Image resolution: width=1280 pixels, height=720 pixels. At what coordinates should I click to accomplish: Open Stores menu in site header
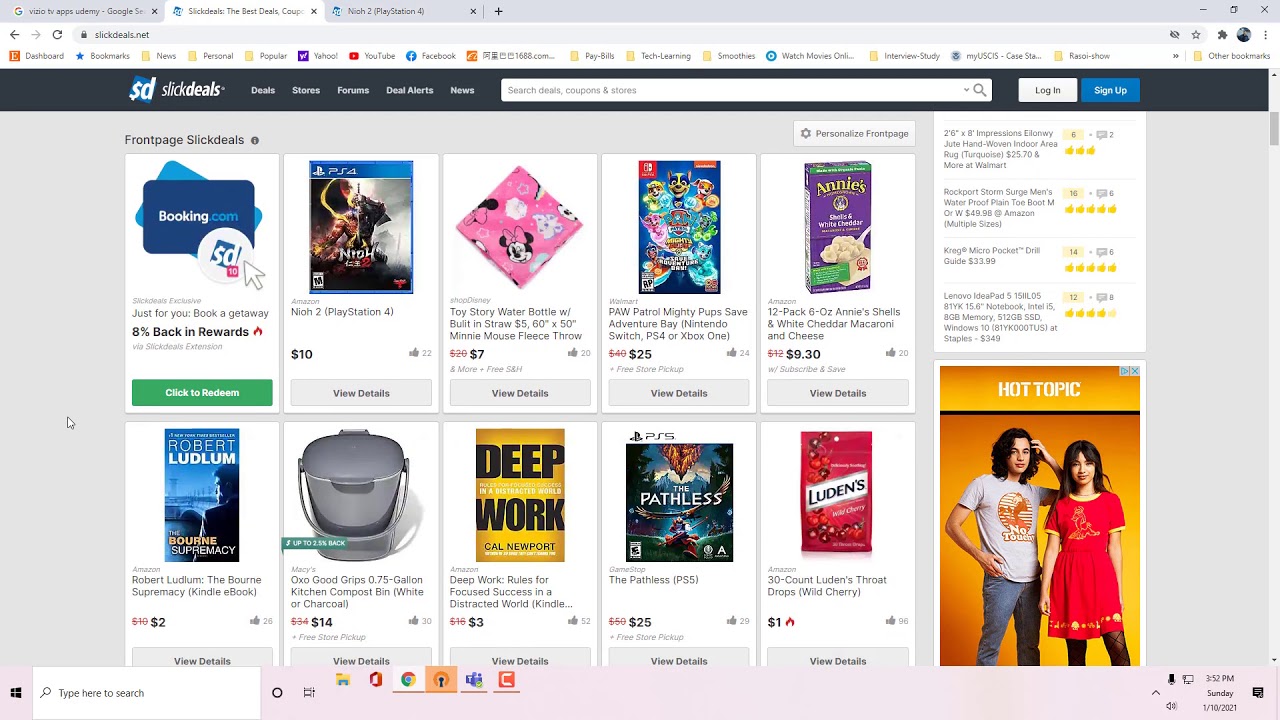click(x=306, y=90)
